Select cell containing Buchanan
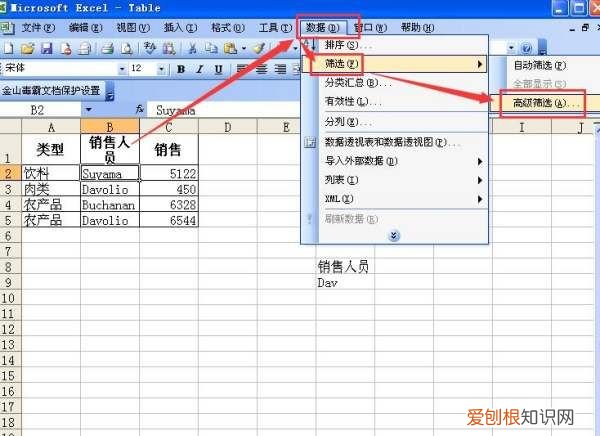The image size is (600, 436). [x=110, y=205]
